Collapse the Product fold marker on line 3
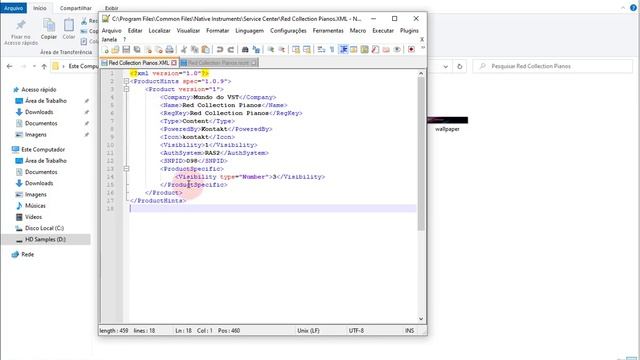Viewport: 640px width, 360px height. click(x=126, y=89)
